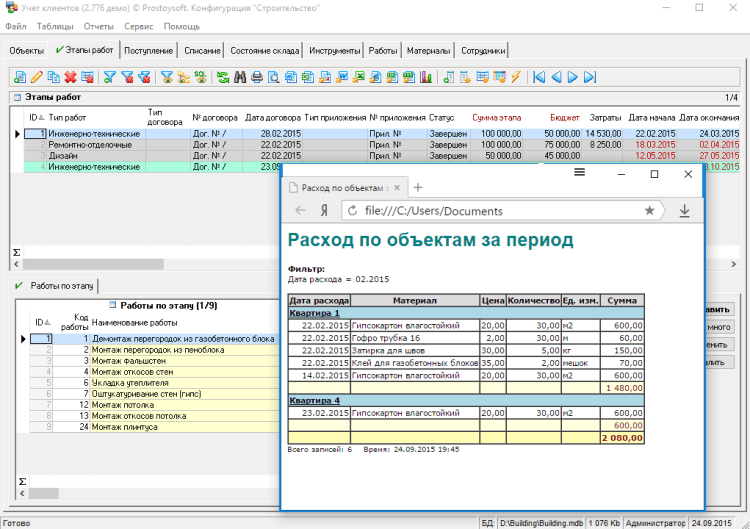Toggle sort on ID column of Работы по этапу
750x529 pixels.
pos(41,322)
